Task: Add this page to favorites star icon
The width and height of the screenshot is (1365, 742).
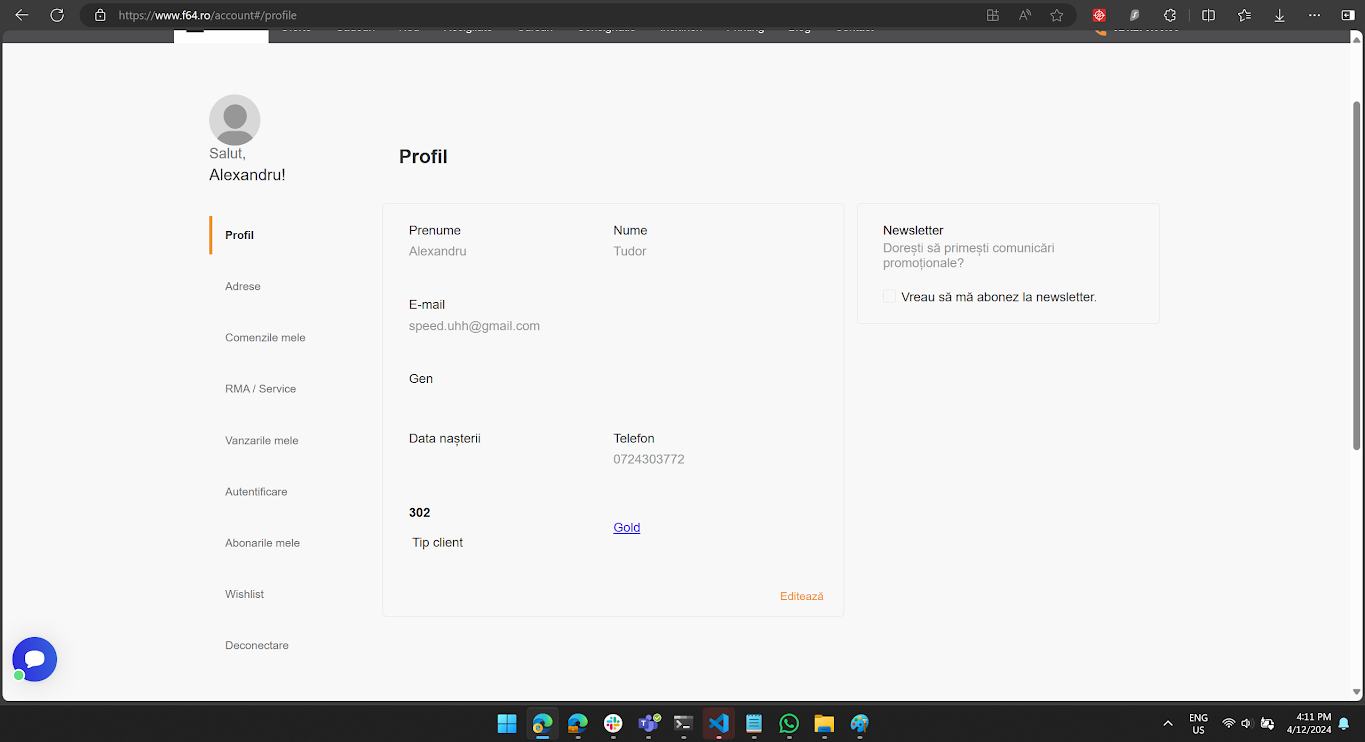Action: 1057,15
